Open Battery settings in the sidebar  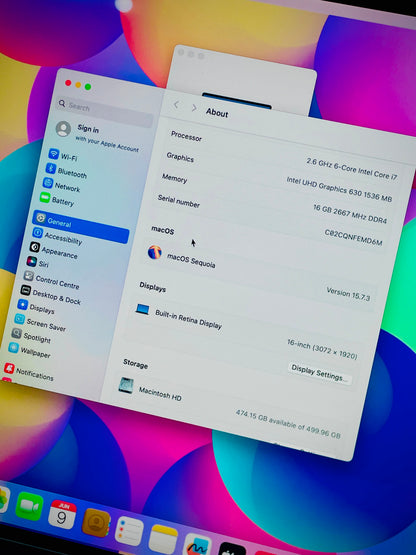click(x=57, y=200)
